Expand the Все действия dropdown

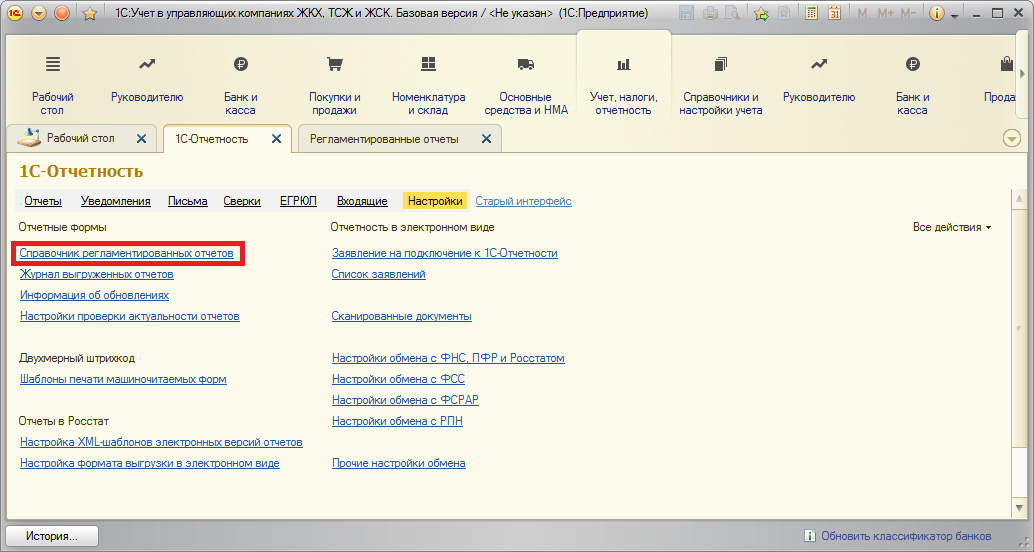[x=952, y=228]
